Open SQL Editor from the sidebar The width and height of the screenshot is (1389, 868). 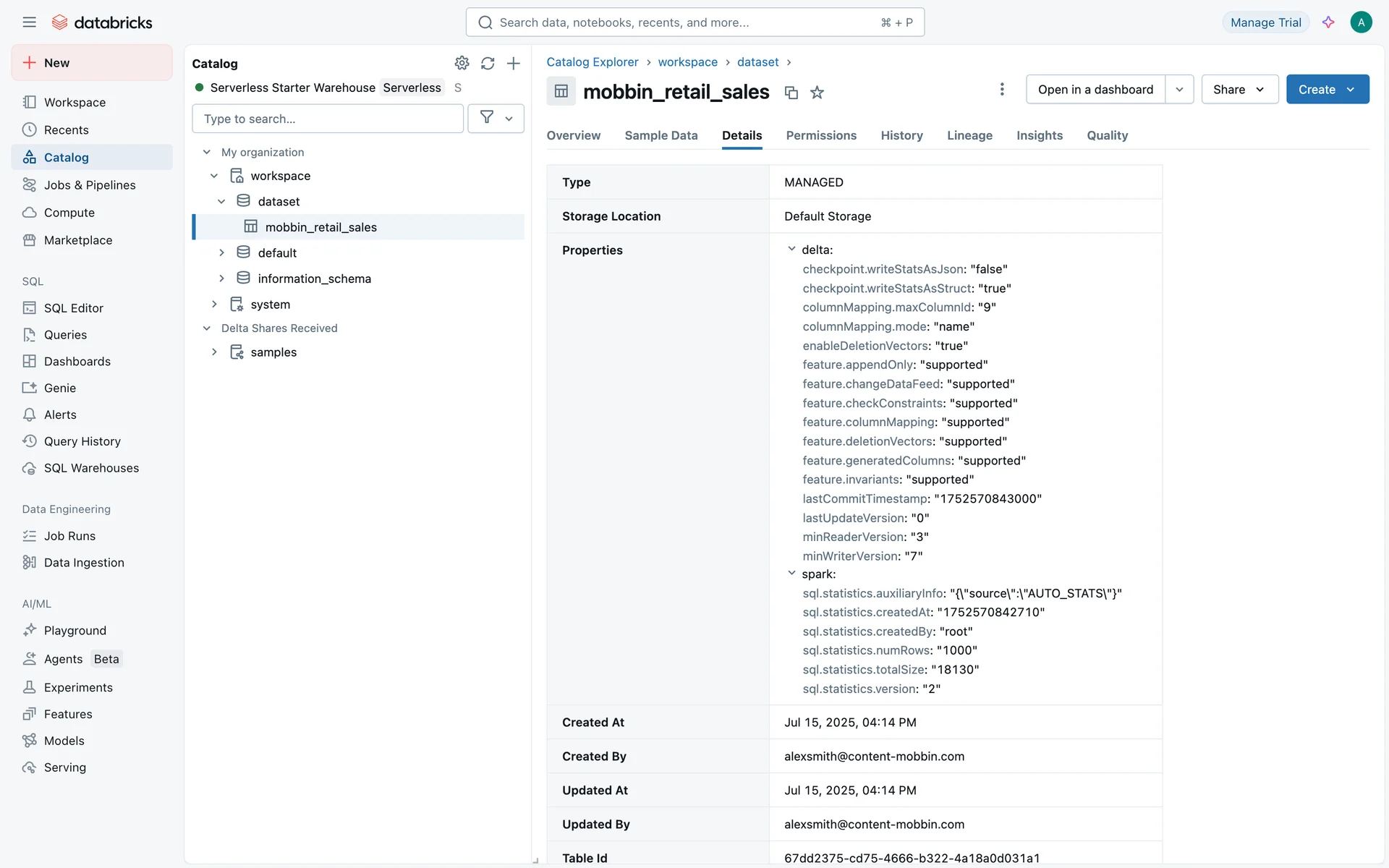click(73, 308)
